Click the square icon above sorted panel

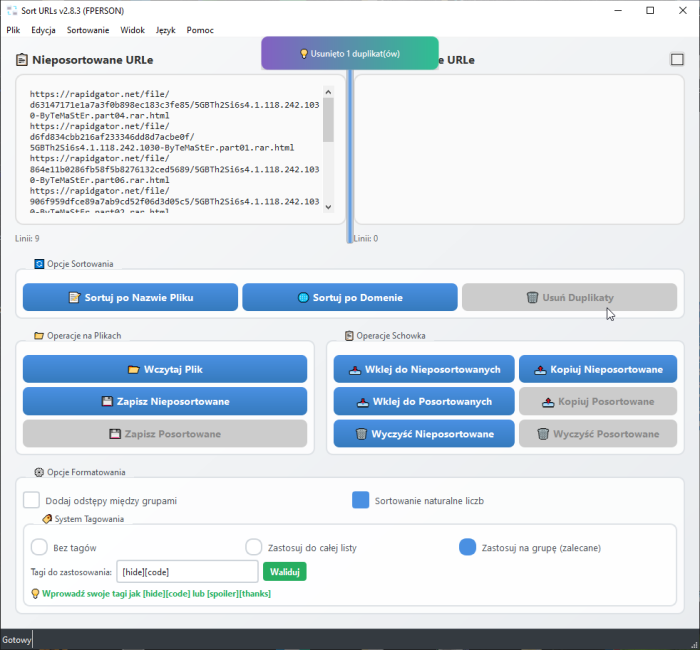677,60
